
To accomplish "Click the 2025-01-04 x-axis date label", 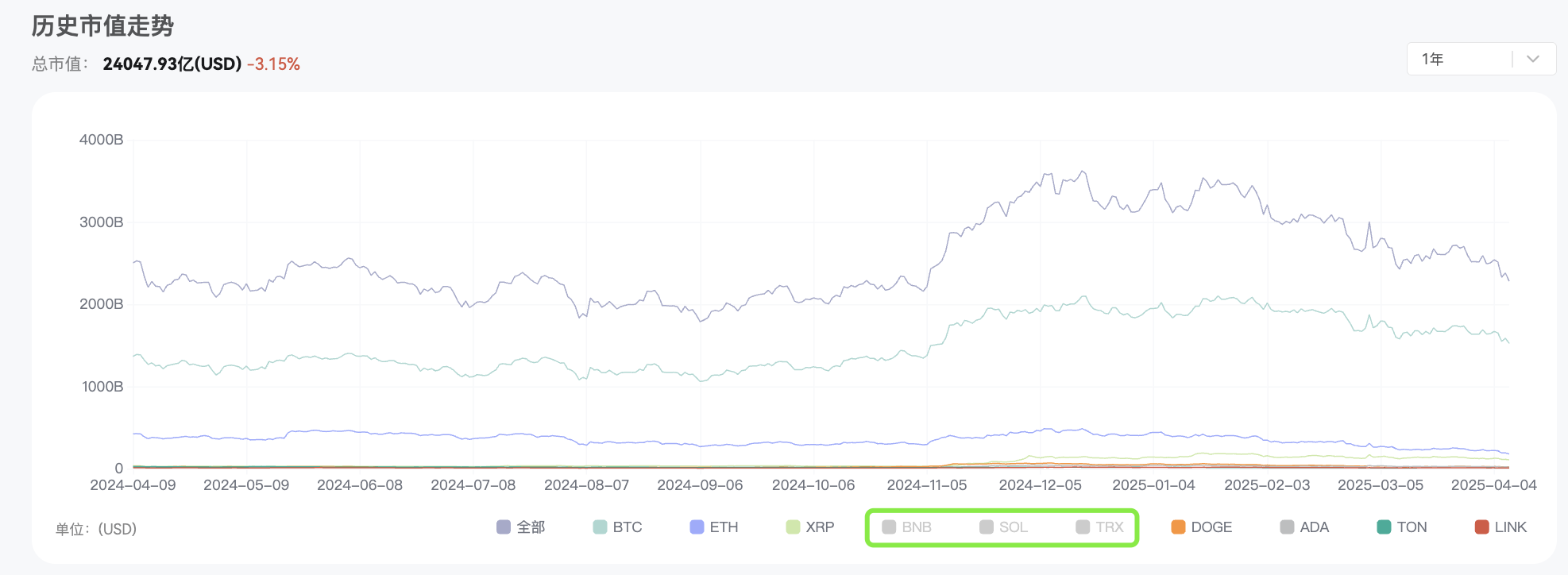I will (x=1153, y=485).
